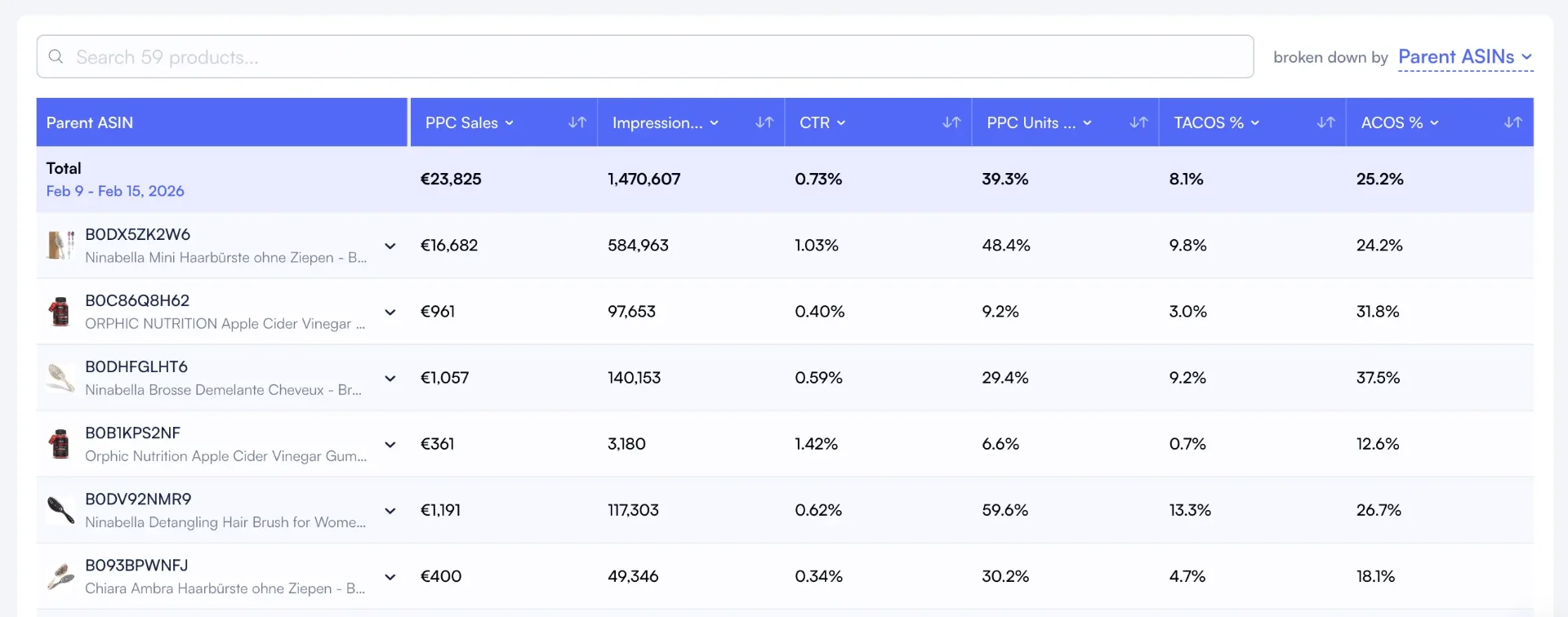Expand row B0DV92NMR9 child ASINs

[x=390, y=510]
